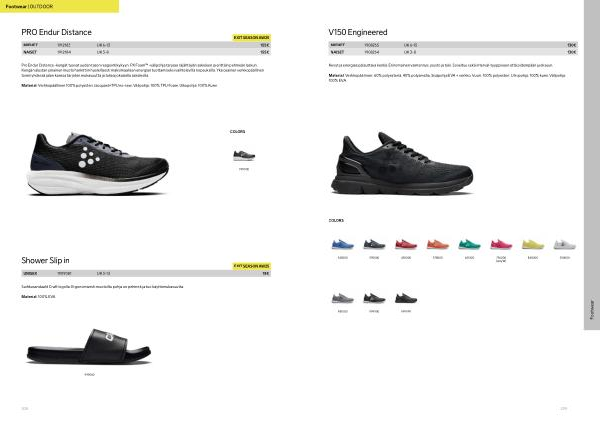This screenshot has width=600, height=424.
Task: Click the Shower Slip in sandal image
Action: pos(89,346)
